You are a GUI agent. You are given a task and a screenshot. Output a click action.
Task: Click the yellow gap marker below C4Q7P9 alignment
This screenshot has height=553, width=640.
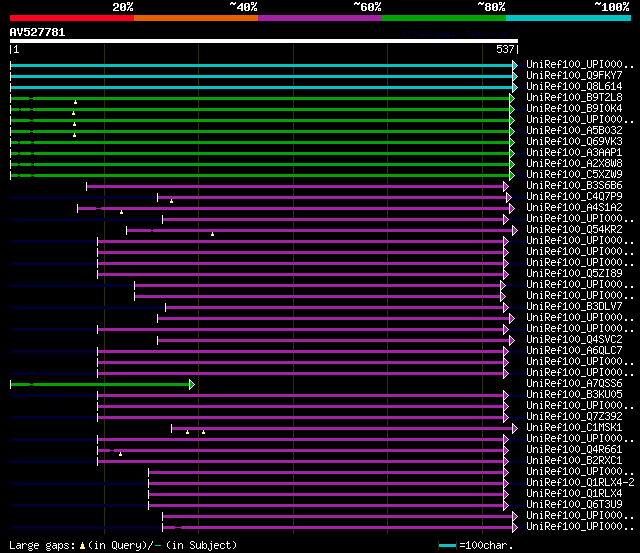coord(171,201)
